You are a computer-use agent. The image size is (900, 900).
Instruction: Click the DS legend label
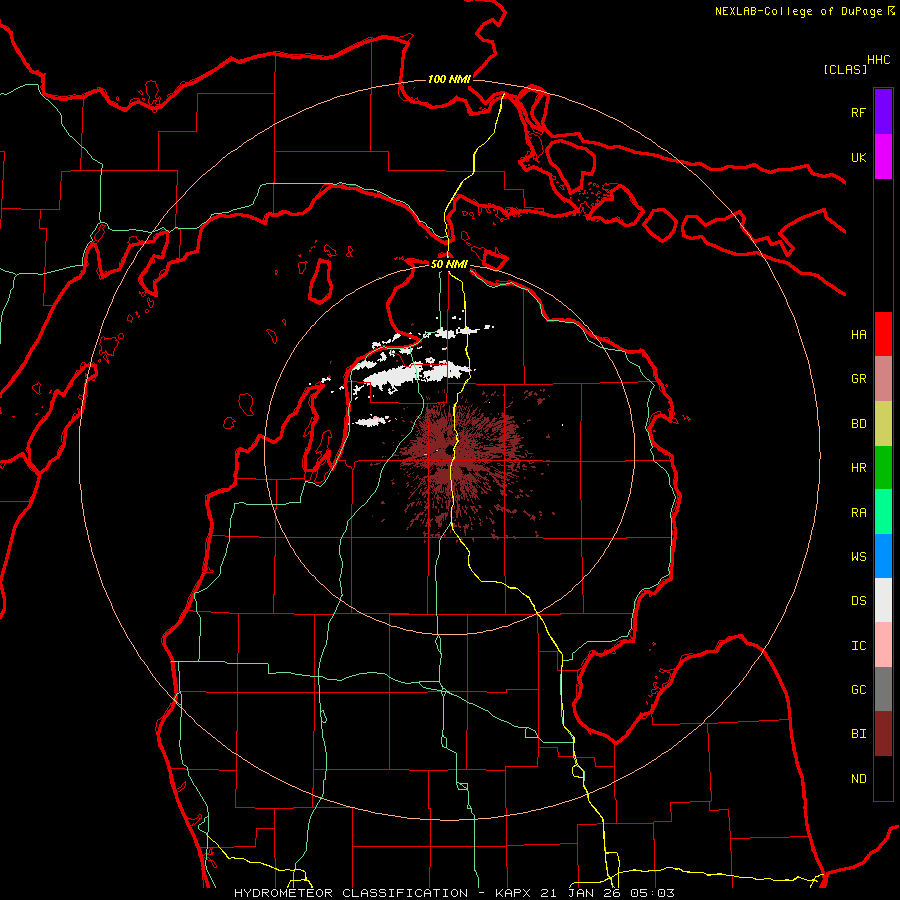(x=858, y=601)
